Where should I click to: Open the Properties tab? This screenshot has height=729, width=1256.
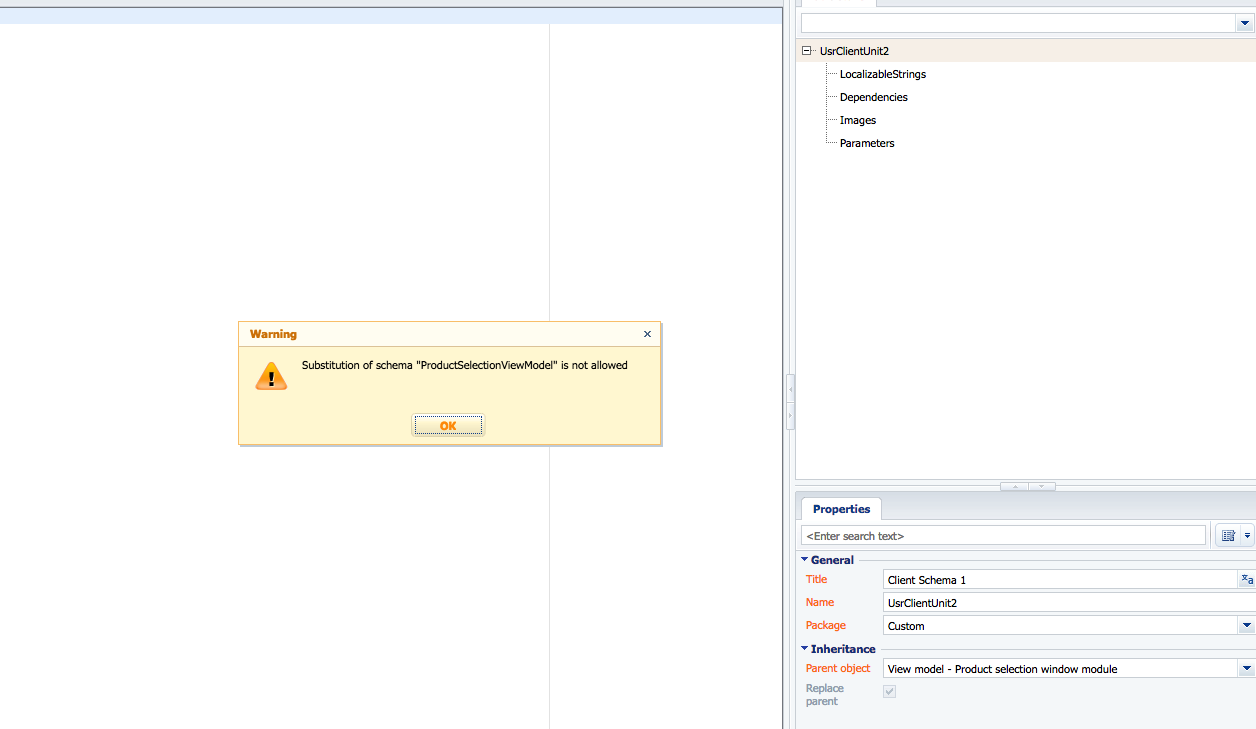pos(841,509)
